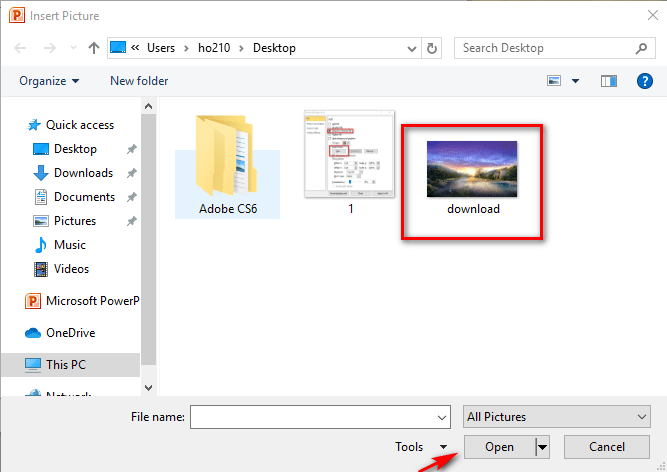667x472 pixels.
Task: Select the download image thumbnail
Action: 472,170
